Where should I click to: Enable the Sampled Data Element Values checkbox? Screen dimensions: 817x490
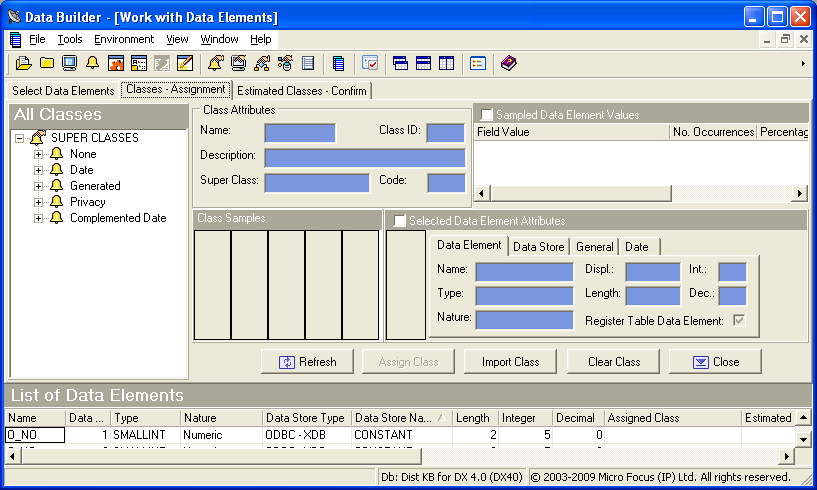487,115
